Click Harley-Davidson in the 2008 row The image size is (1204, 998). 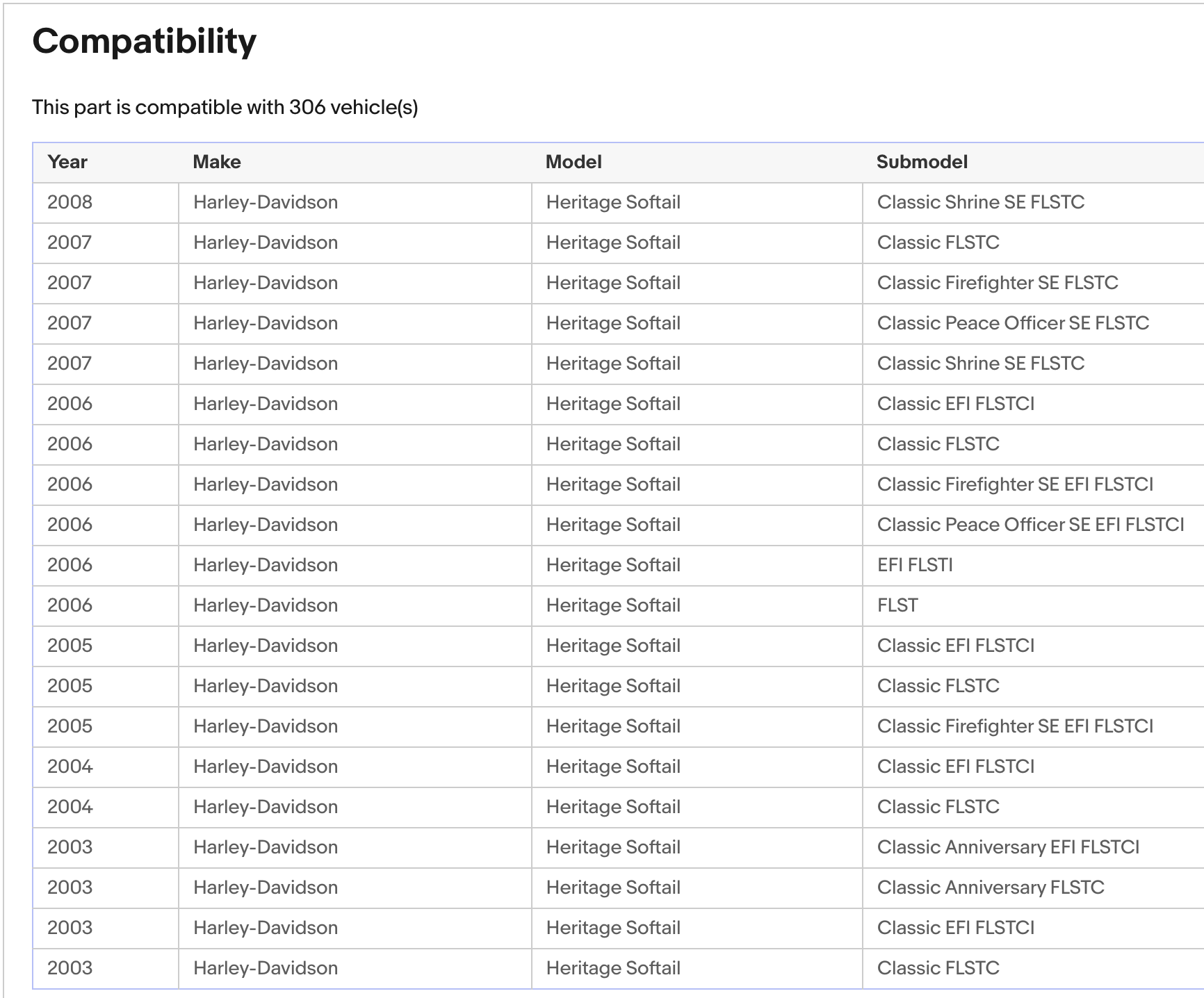click(266, 202)
